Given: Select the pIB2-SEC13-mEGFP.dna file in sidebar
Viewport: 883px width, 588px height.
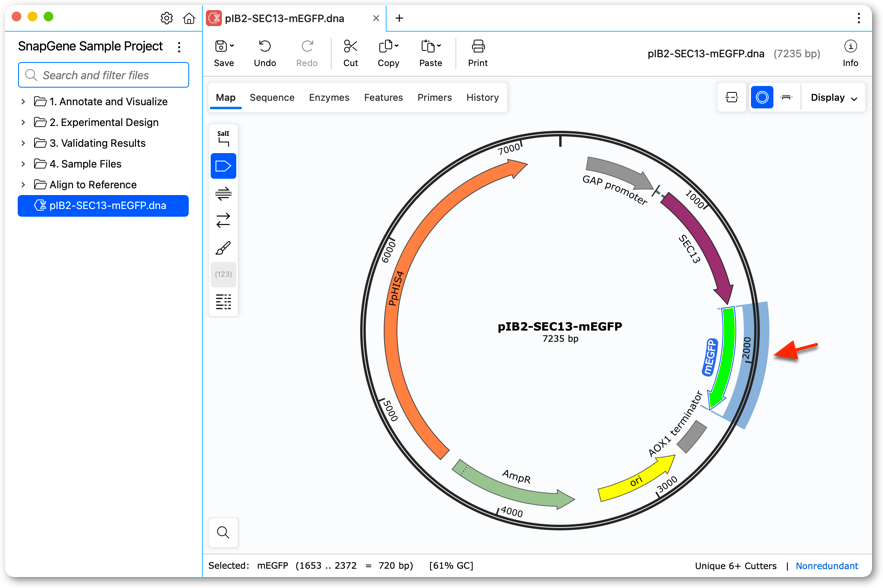Looking at the screenshot, I should click(x=103, y=206).
